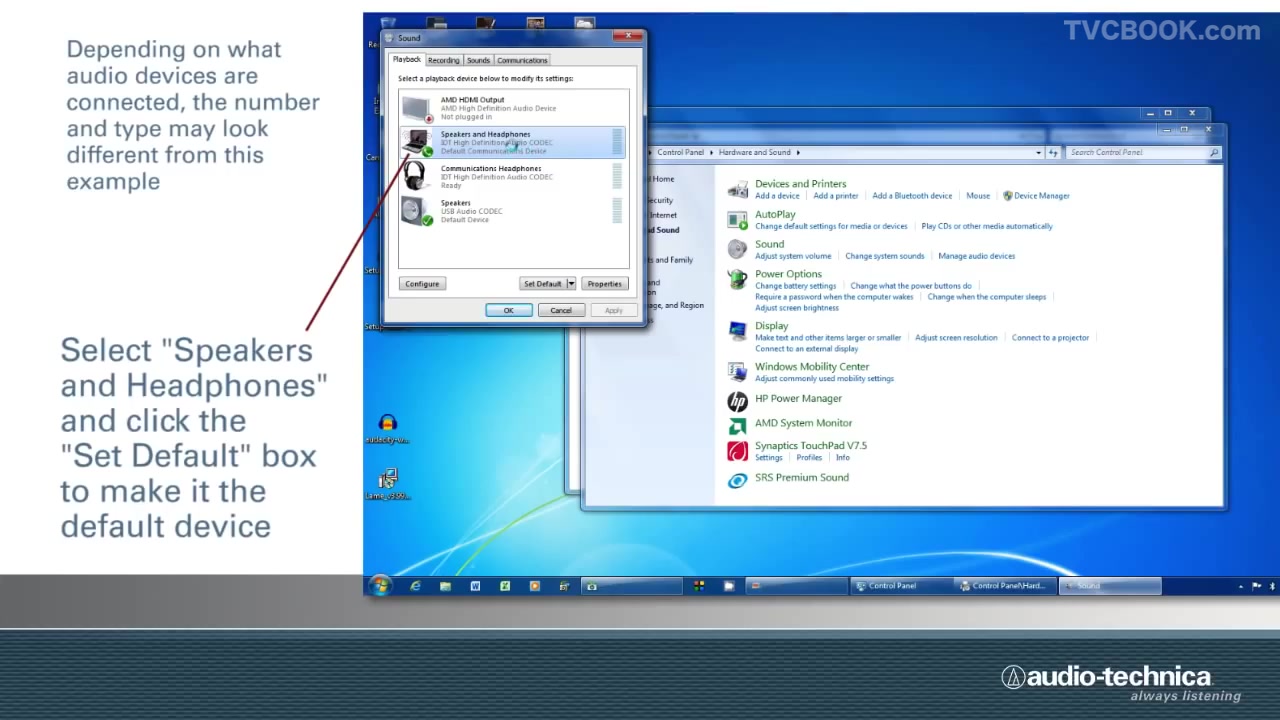Click the Action Center flag in the tray
Viewport: 1280px width, 720px height.
(1257, 586)
